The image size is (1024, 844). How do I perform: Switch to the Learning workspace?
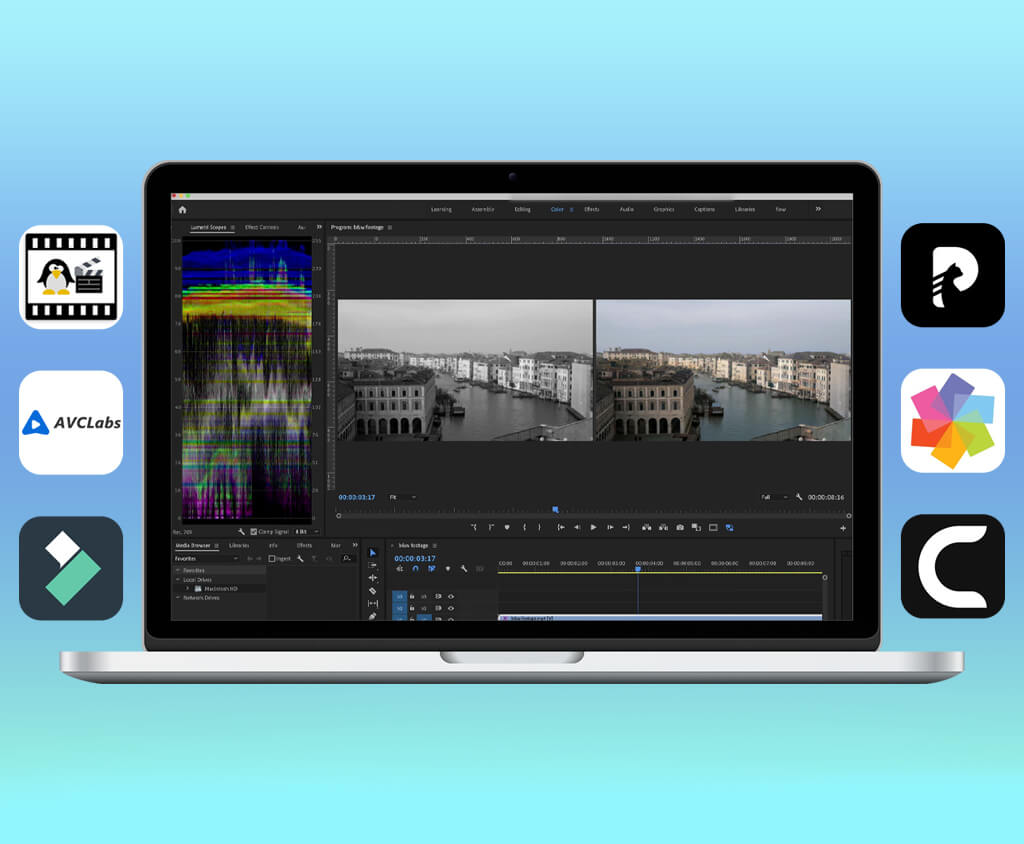pyautogui.click(x=441, y=210)
